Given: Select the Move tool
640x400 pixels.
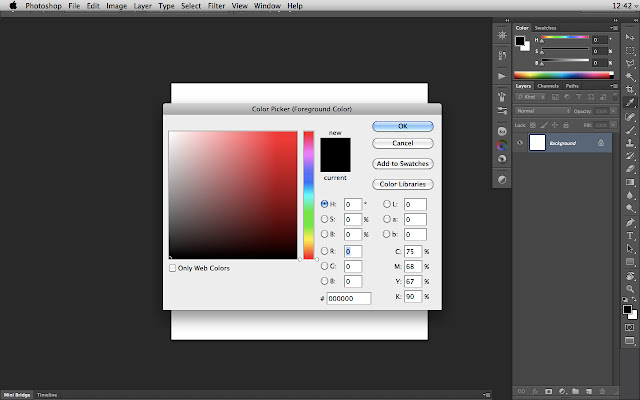Looking at the screenshot, I should pyautogui.click(x=630, y=38).
